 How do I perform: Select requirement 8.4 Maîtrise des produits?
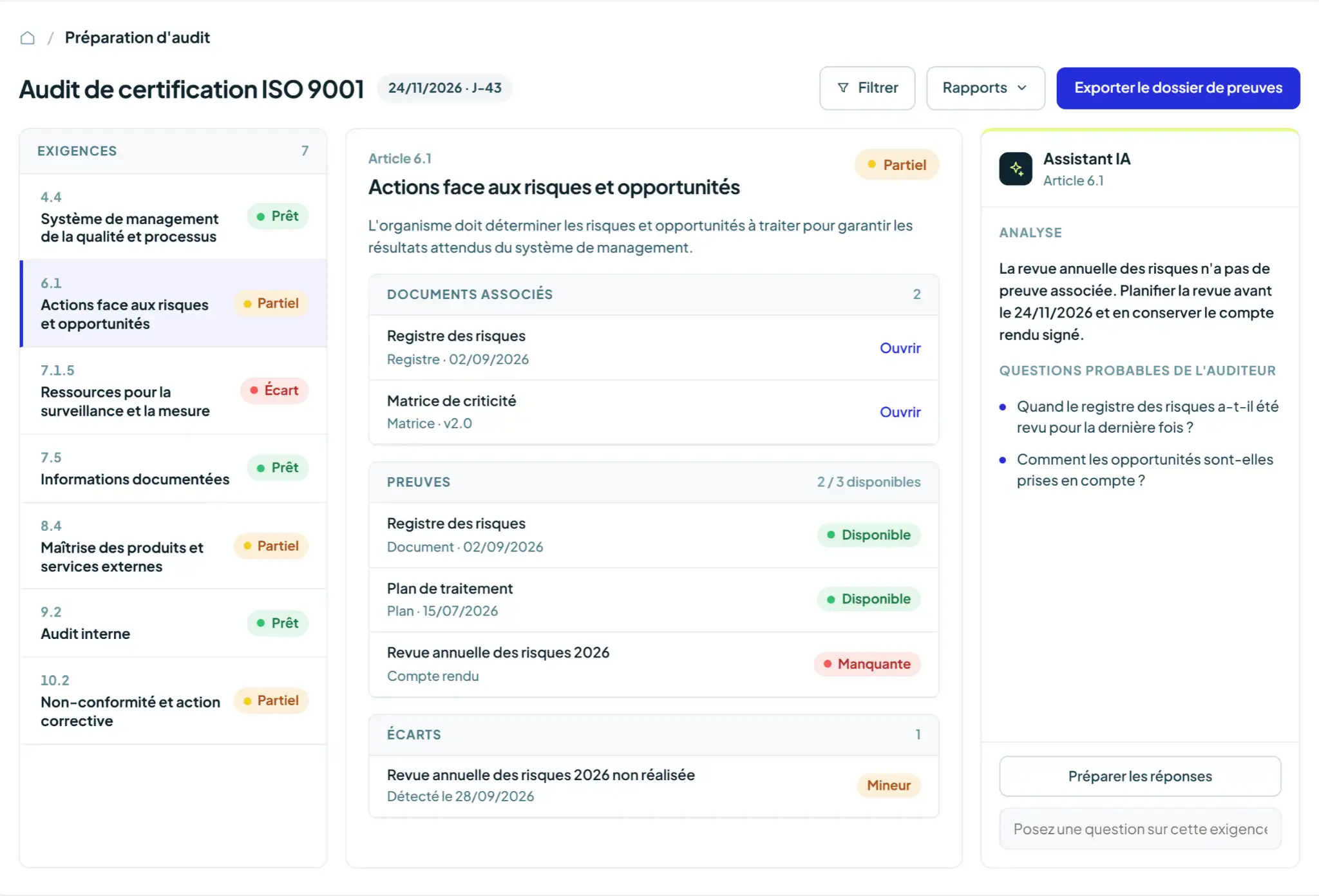(173, 546)
